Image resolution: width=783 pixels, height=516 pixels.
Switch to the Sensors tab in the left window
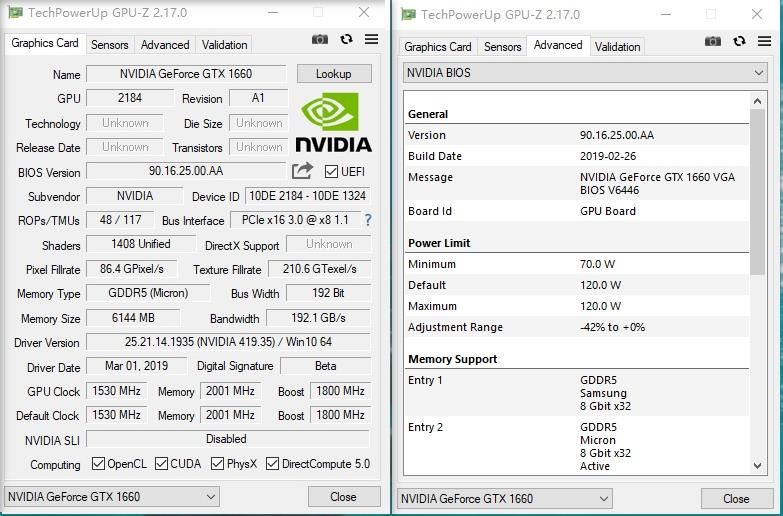coord(109,45)
